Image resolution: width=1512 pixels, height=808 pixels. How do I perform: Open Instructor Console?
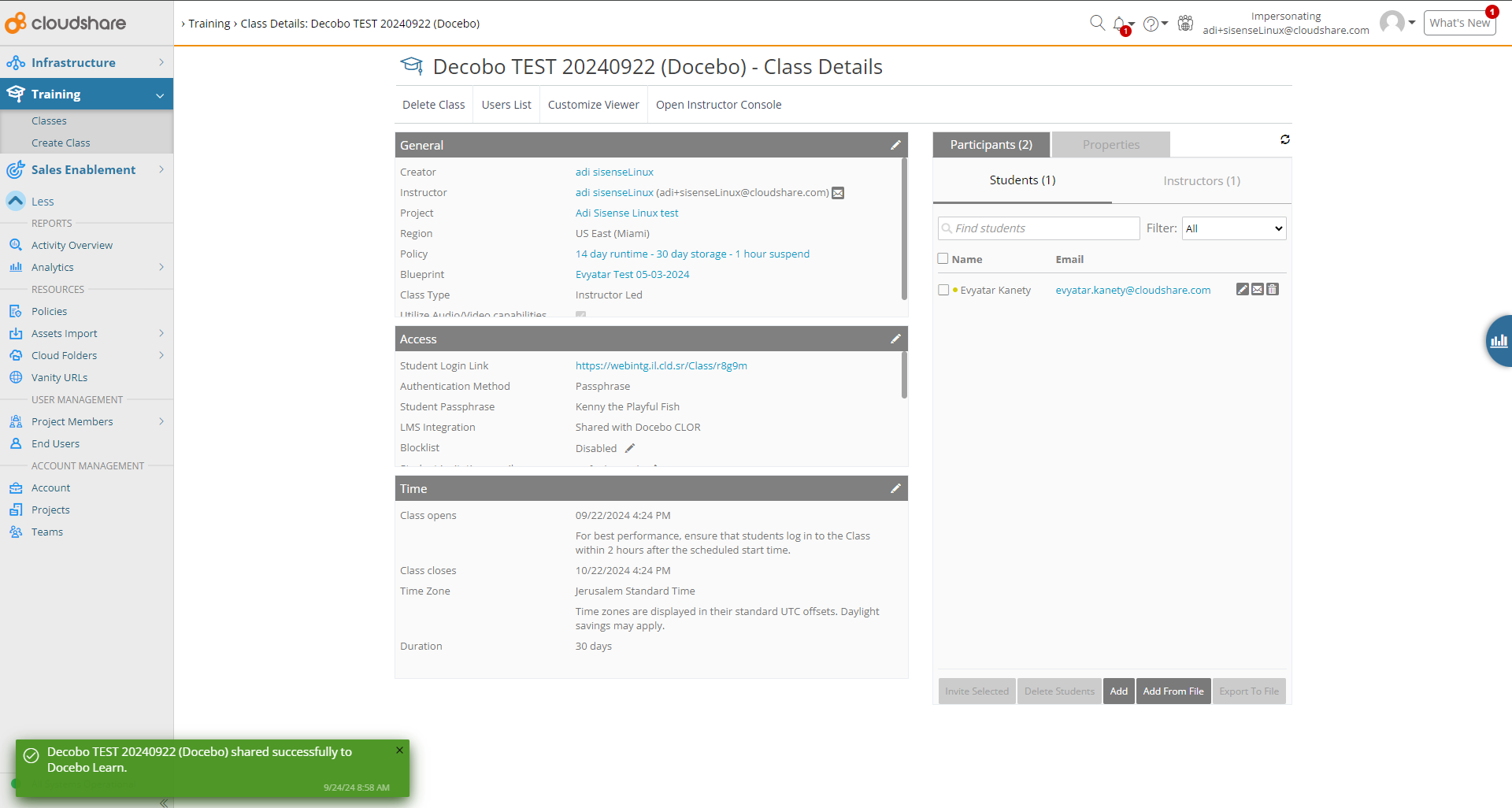[718, 105]
